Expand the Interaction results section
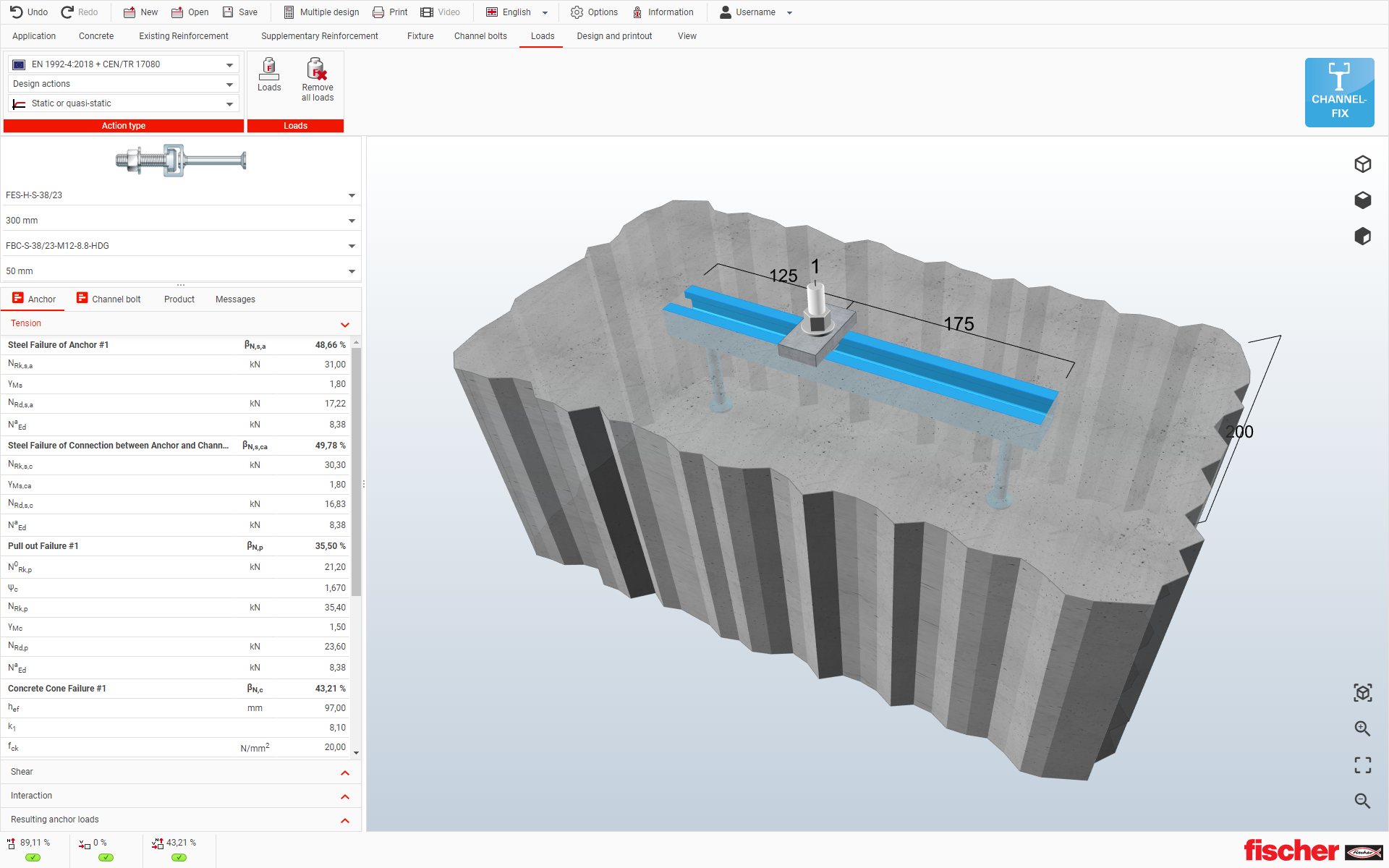Screen dimensions: 1389x868 point(345,796)
